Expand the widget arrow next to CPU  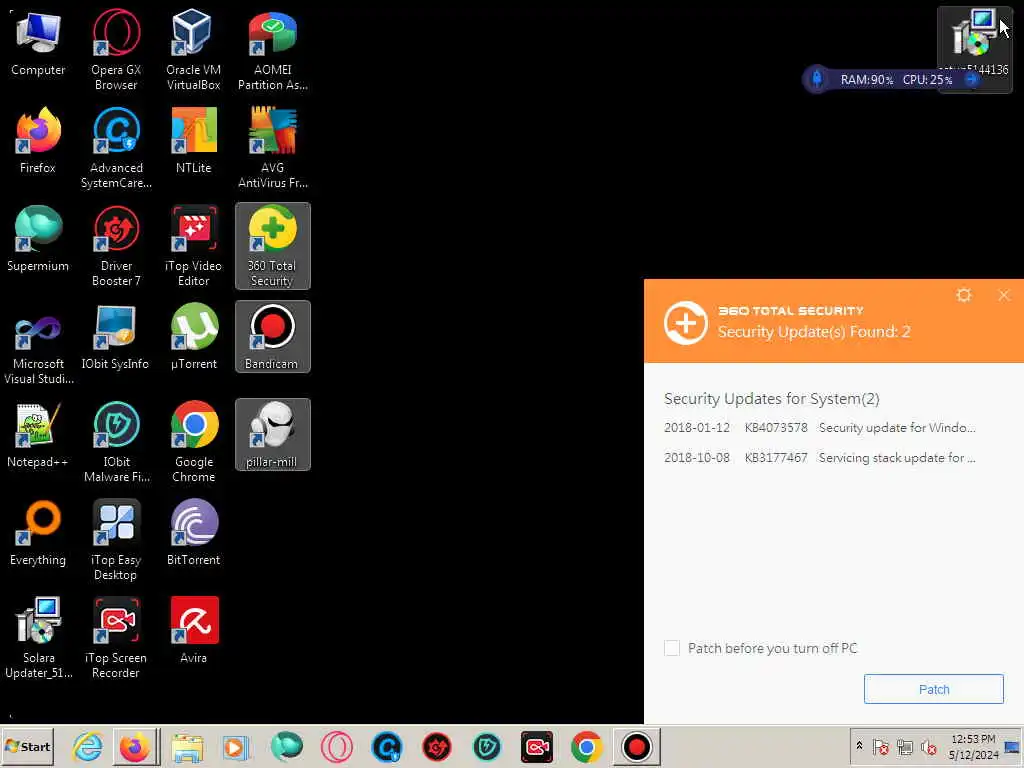pyautogui.click(x=971, y=80)
